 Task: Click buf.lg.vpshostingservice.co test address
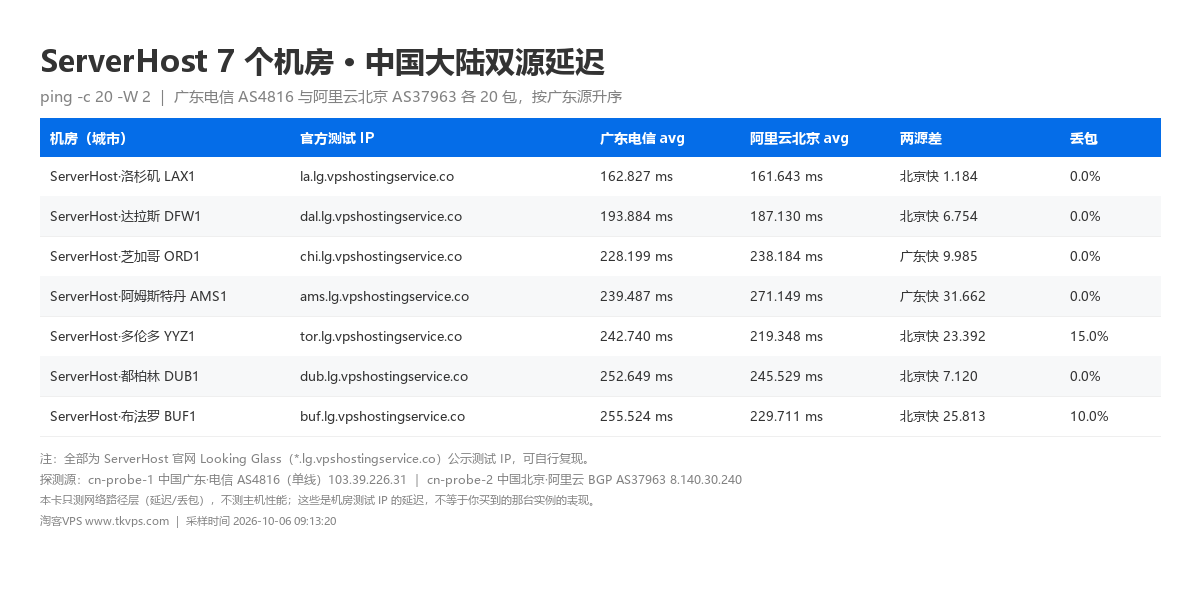point(382,416)
